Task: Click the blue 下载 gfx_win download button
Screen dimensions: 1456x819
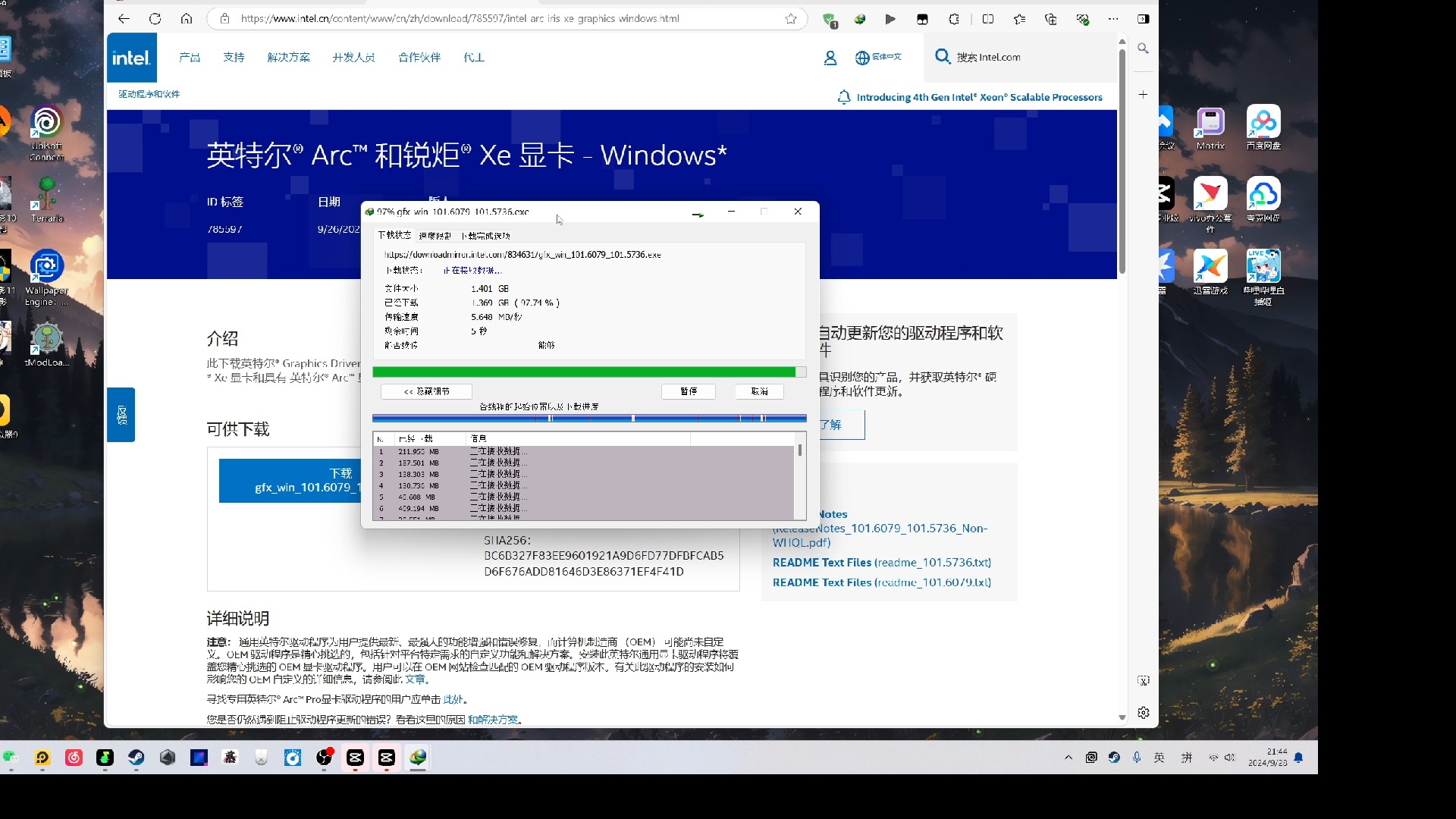Action: click(290, 481)
